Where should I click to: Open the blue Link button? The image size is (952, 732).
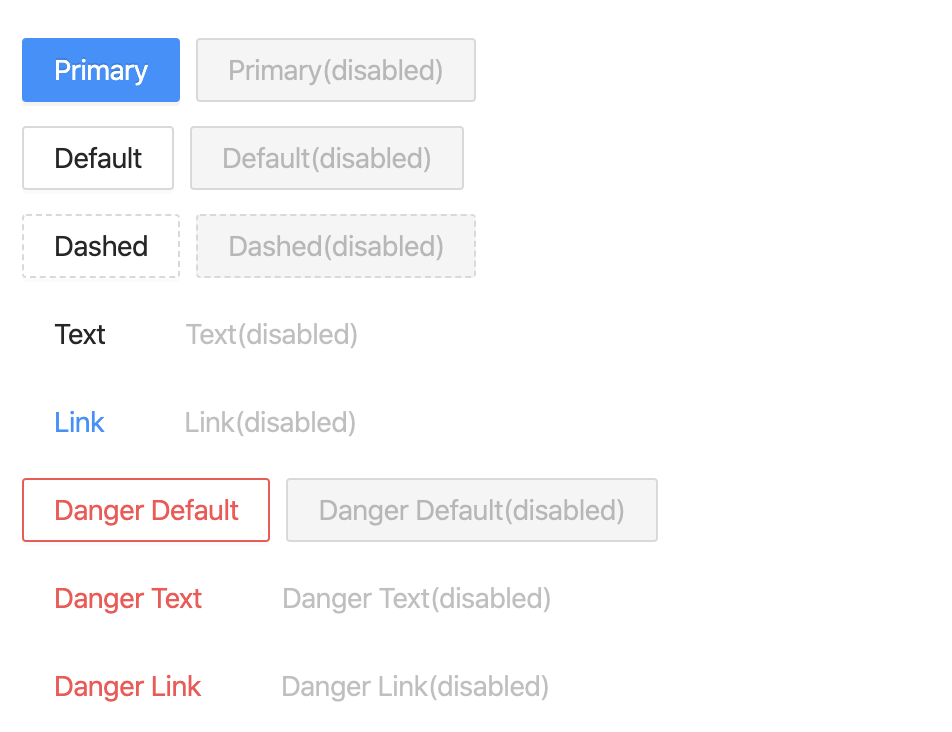[80, 422]
